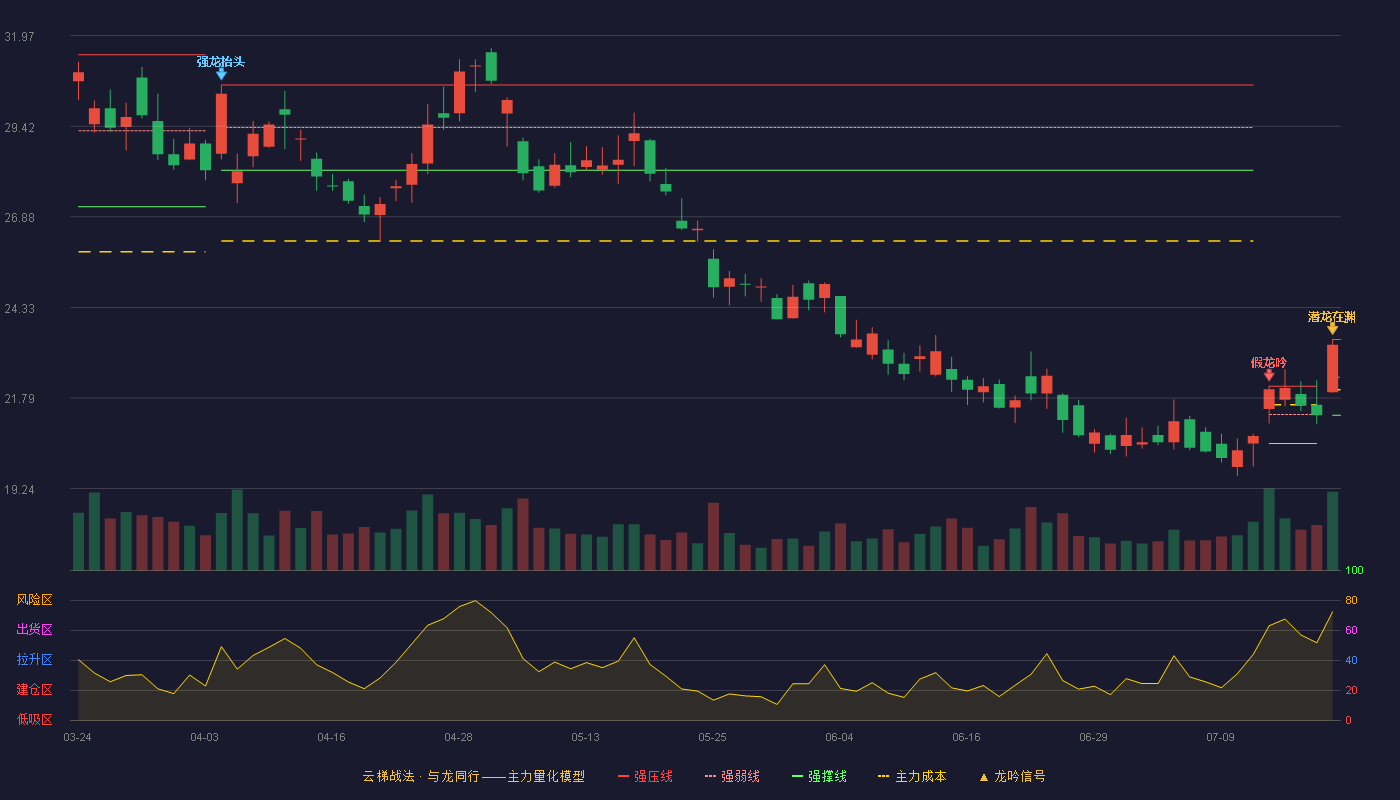Click the 出货区 zone label

(x=34, y=630)
